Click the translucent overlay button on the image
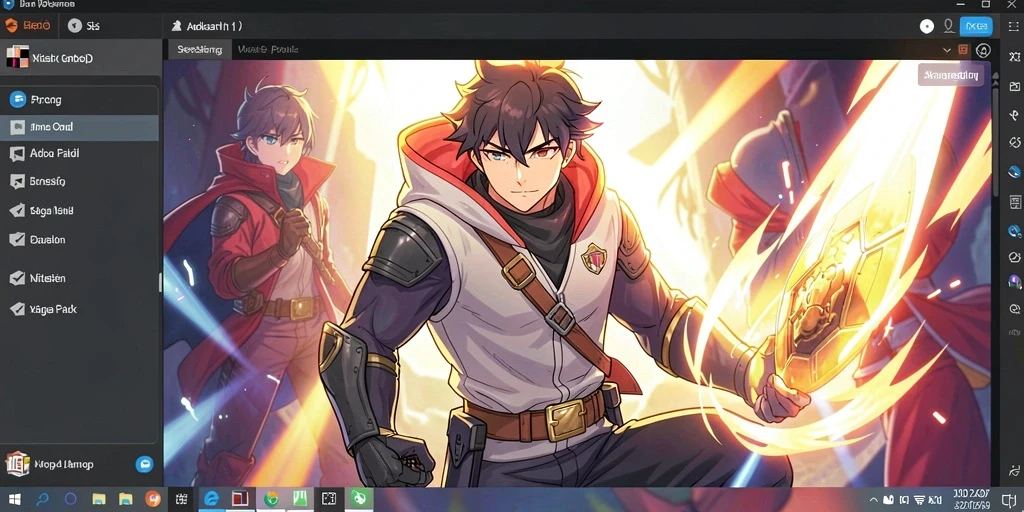Screen dimensions: 1024x512 click(950, 75)
